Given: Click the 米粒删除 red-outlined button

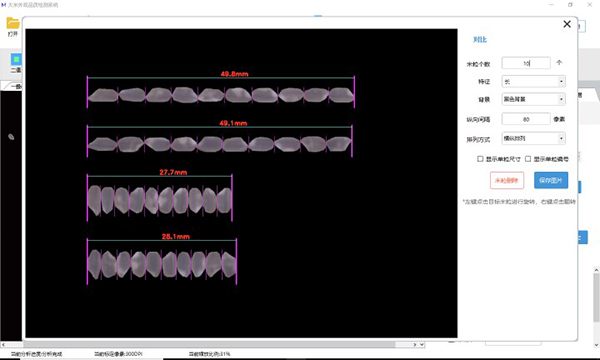Looking at the screenshot, I should point(507,180).
